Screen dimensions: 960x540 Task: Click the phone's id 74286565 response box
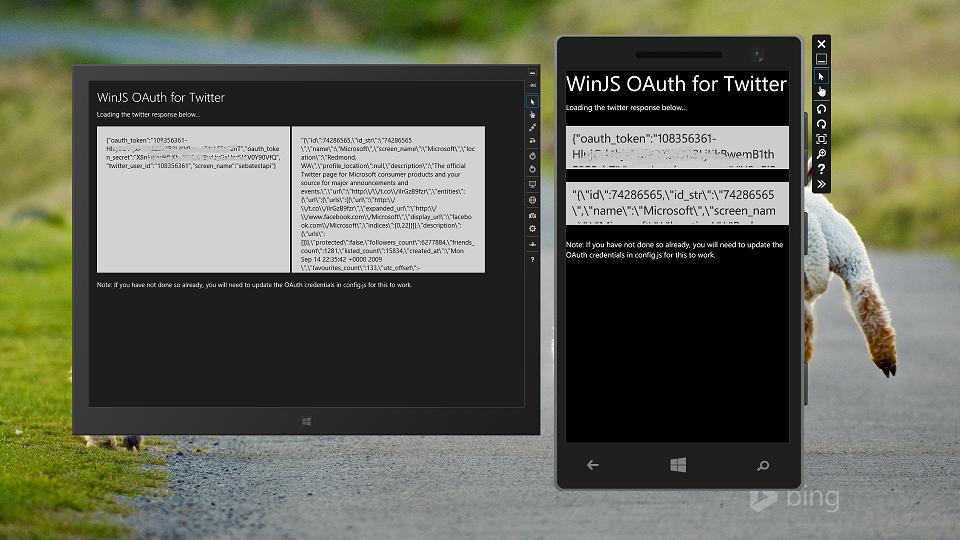coord(677,203)
